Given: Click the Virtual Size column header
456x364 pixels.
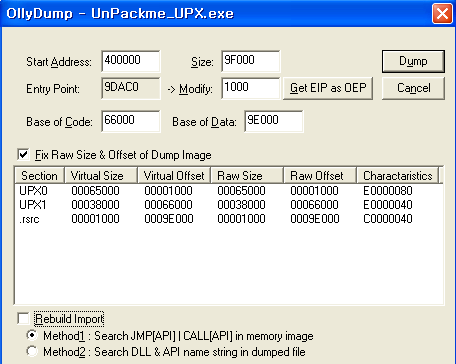Looking at the screenshot, I should pos(101,176).
